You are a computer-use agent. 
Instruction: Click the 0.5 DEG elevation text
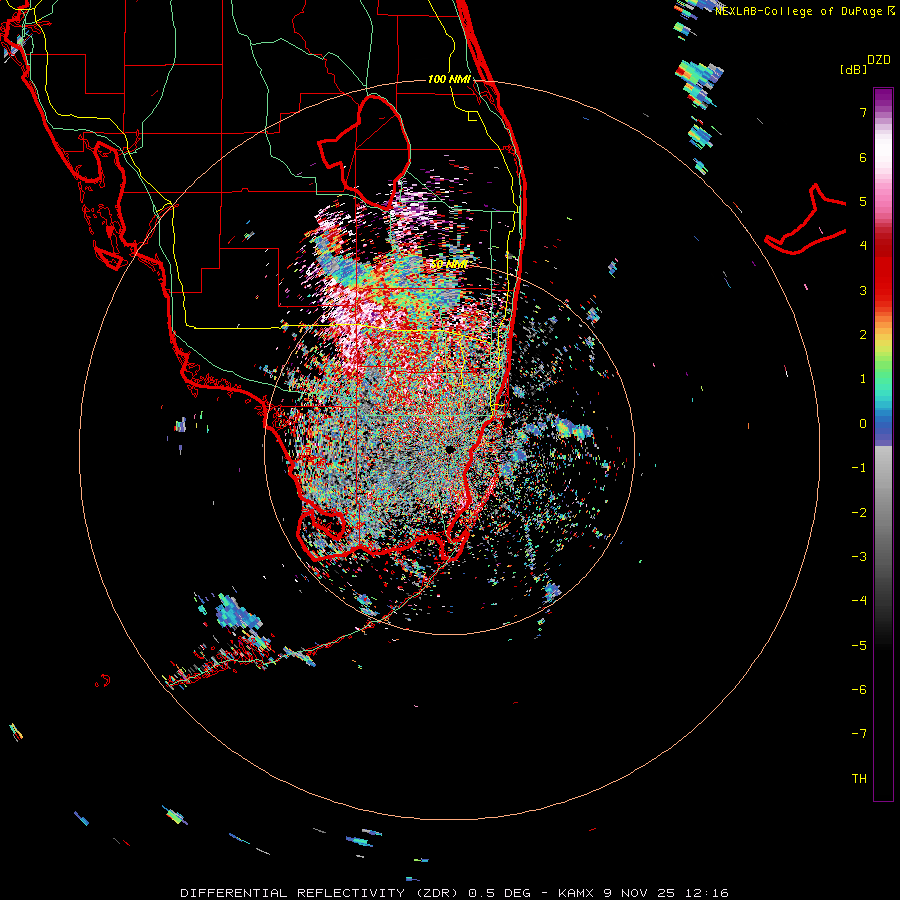(499, 893)
